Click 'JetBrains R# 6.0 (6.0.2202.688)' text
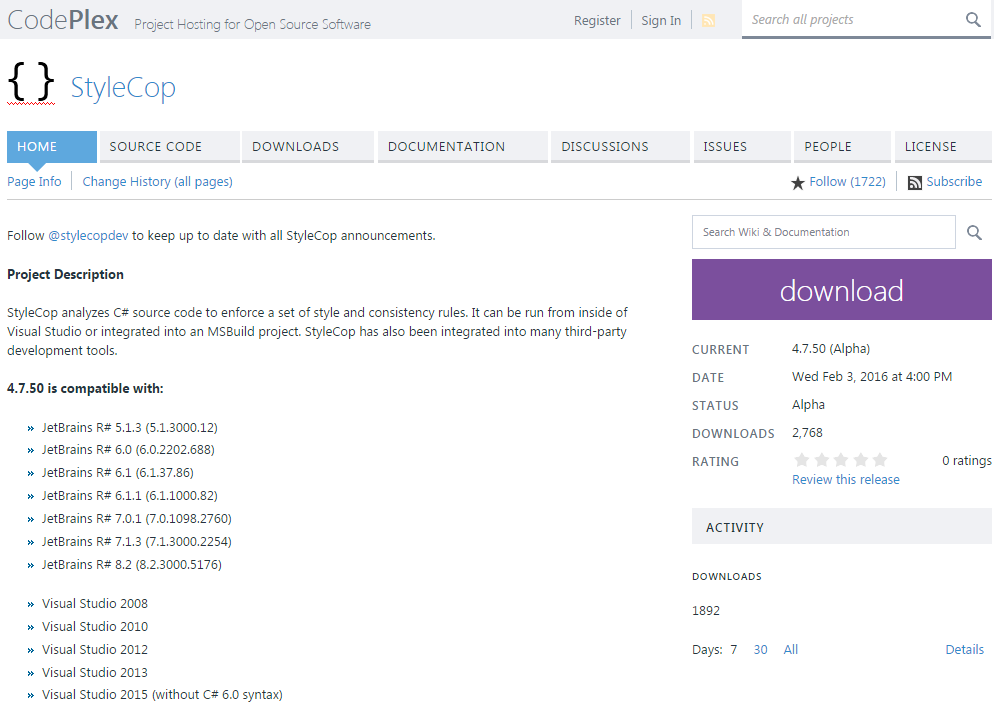Viewport: 994px width, 707px height. tap(128, 450)
